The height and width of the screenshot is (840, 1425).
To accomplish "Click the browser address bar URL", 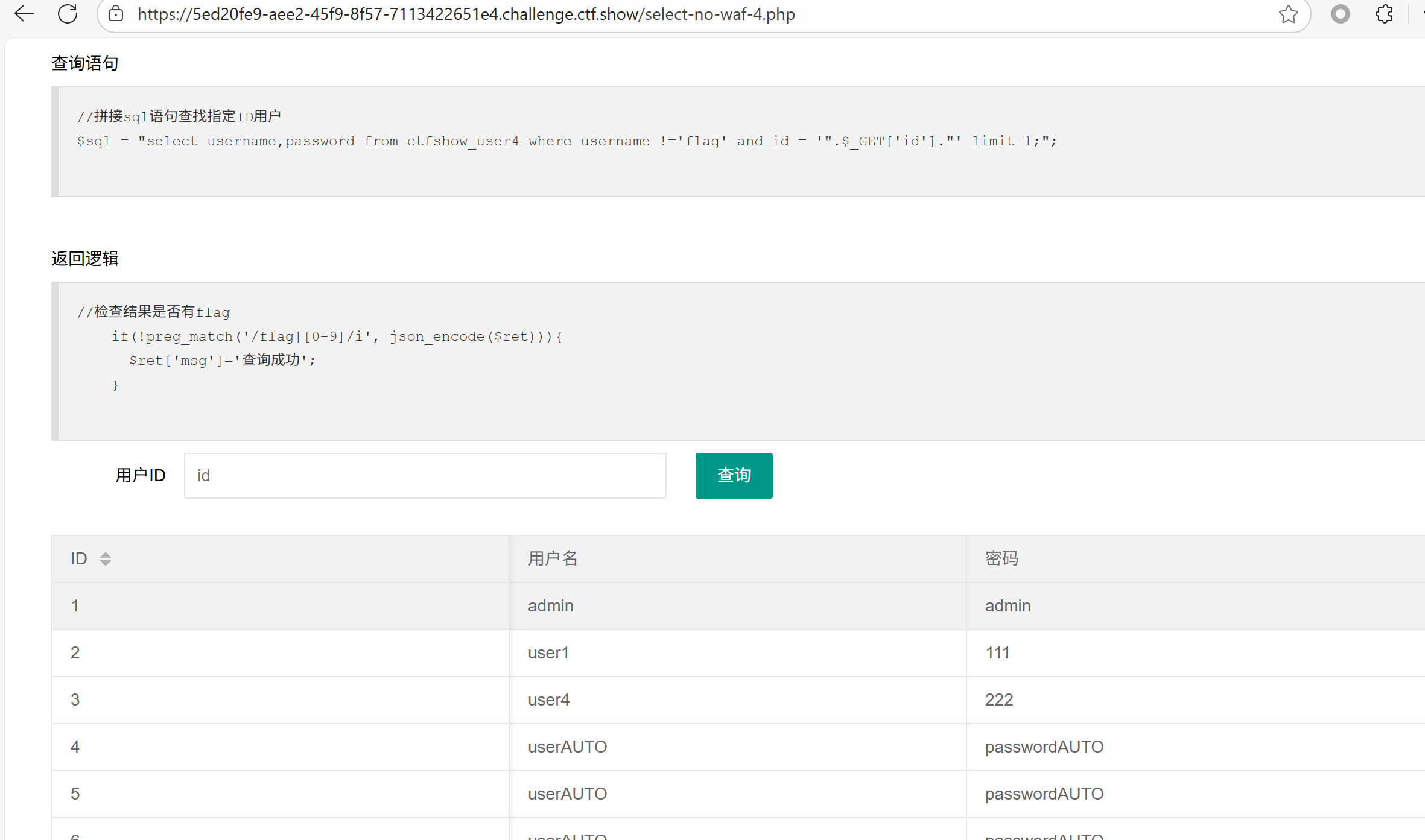I will 466,14.
